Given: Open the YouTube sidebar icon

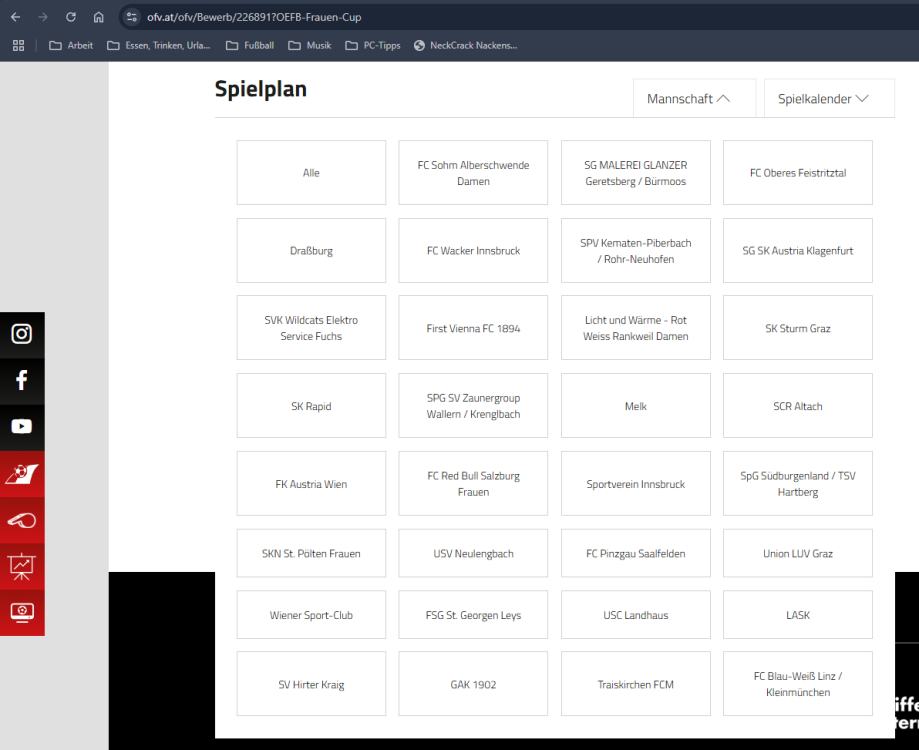Looking at the screenshot, I should [x=21, y=426].
